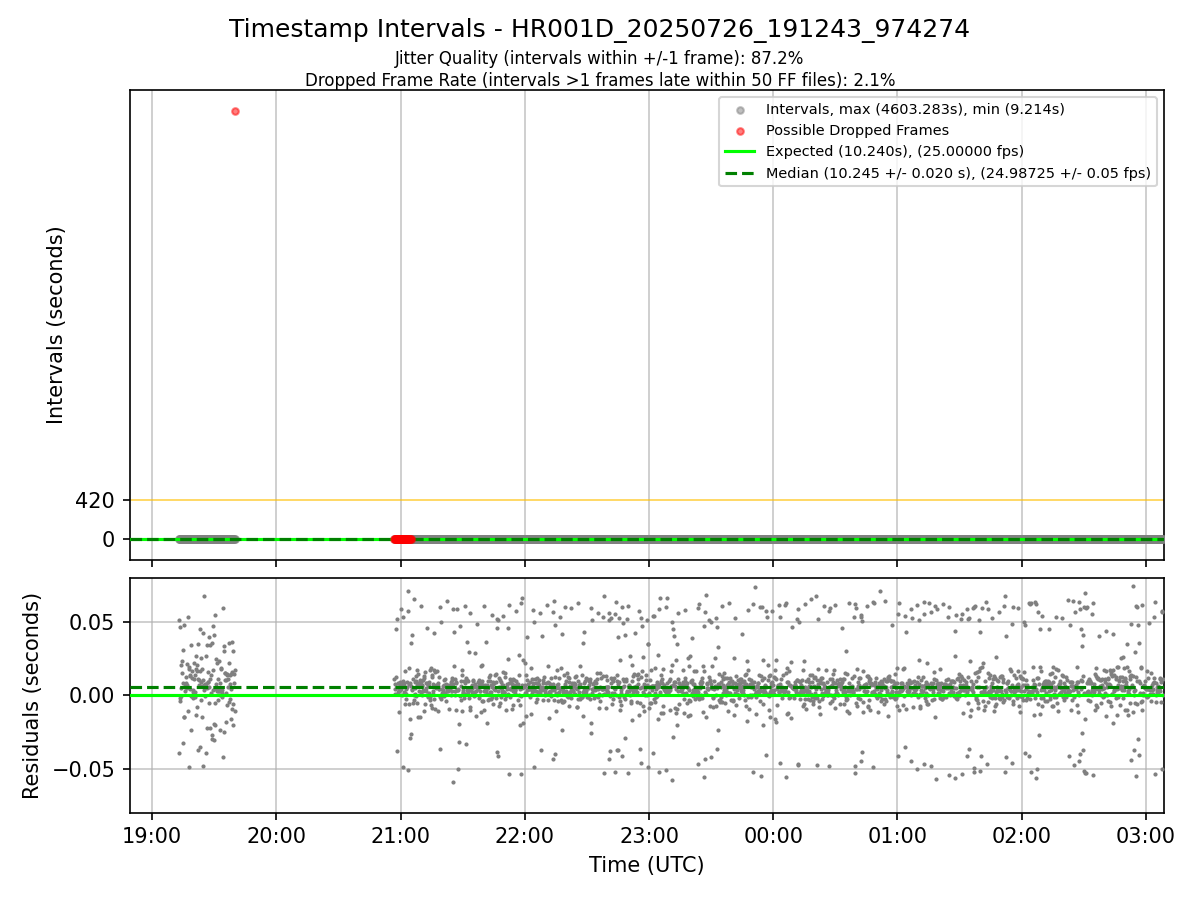The width and height of the screenshot is (1200, 900).
Task: Click the plot title 'Timestamp Intervals - HR001D_20250726_191243_974274'
Action: tap(599, 29)
